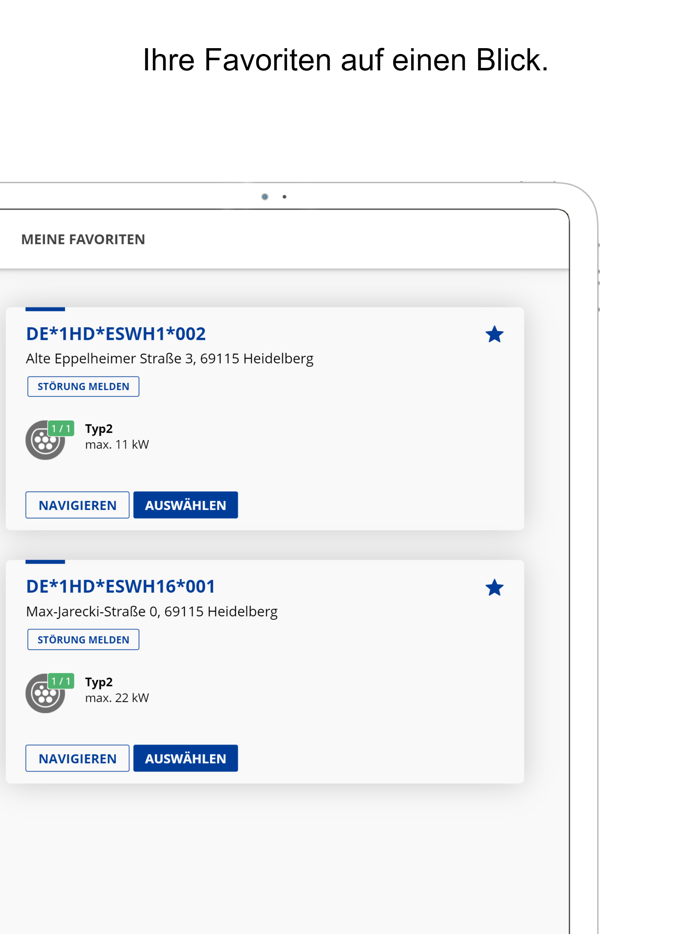Viewport: 700px width, 934px height.
Task: Click Störung melden for DE*1HD*ESWH16*001
Action: click(83, 640)
